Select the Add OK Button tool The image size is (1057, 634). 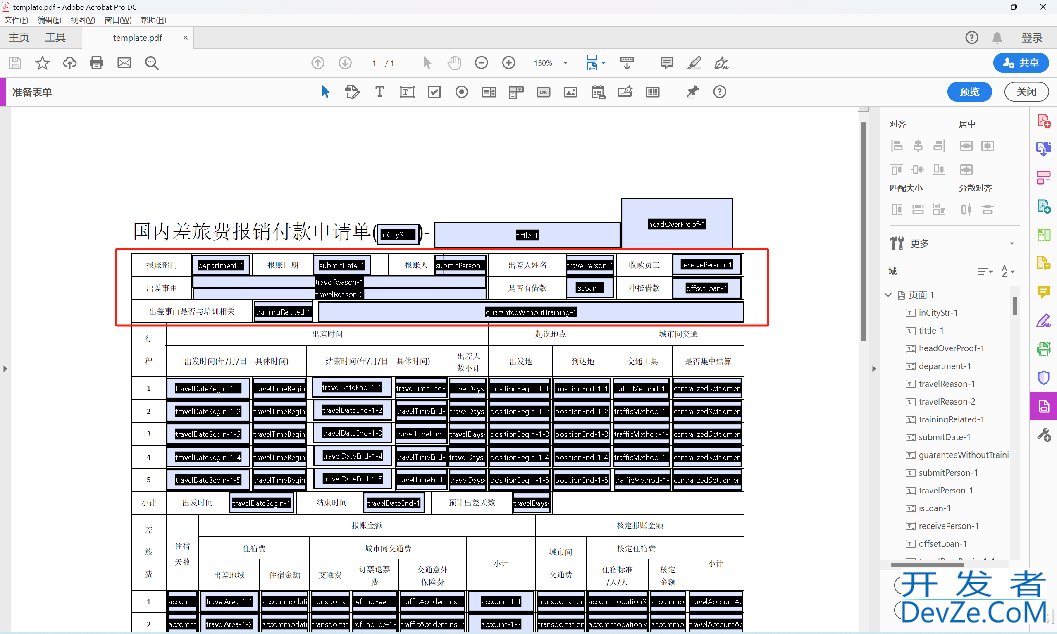pos(543,92)
